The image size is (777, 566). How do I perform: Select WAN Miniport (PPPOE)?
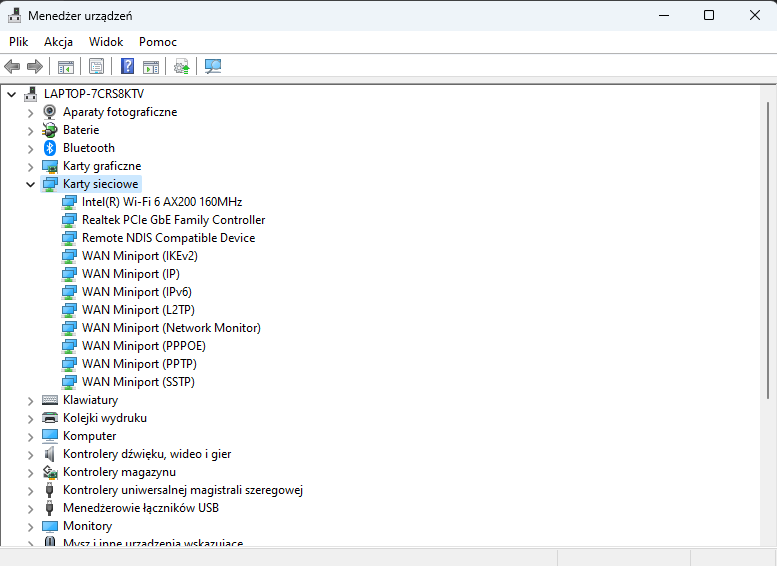pos(144,346)
